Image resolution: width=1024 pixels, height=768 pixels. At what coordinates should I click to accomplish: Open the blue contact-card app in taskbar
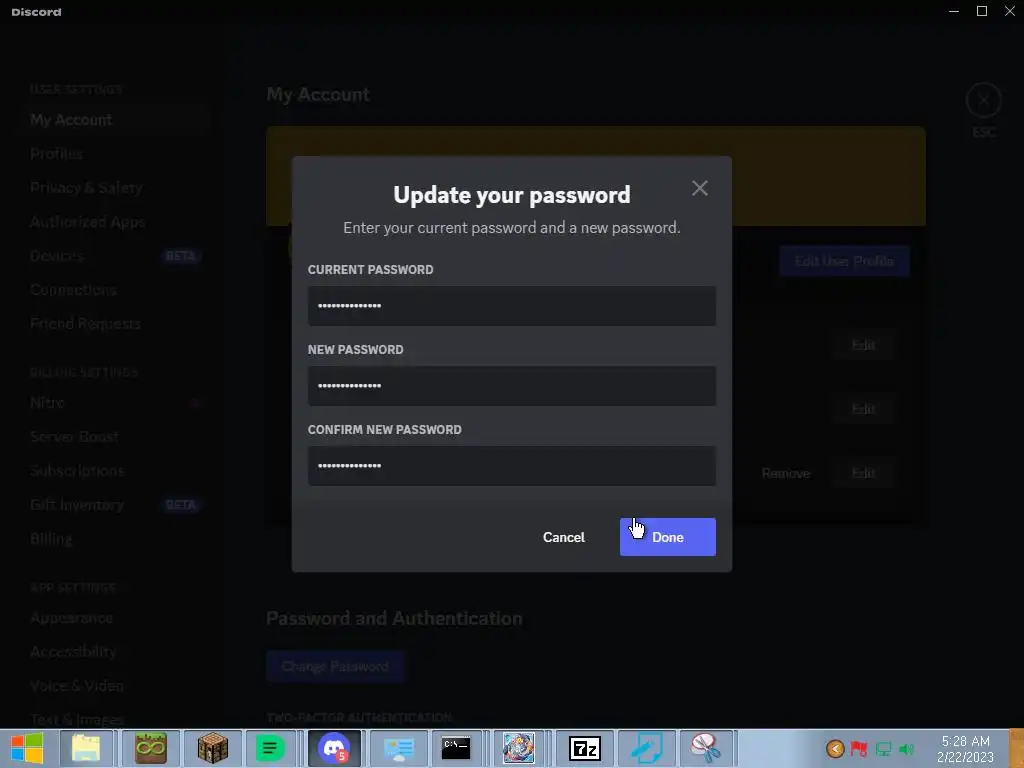pyautogui.click(x=398, y=748)
